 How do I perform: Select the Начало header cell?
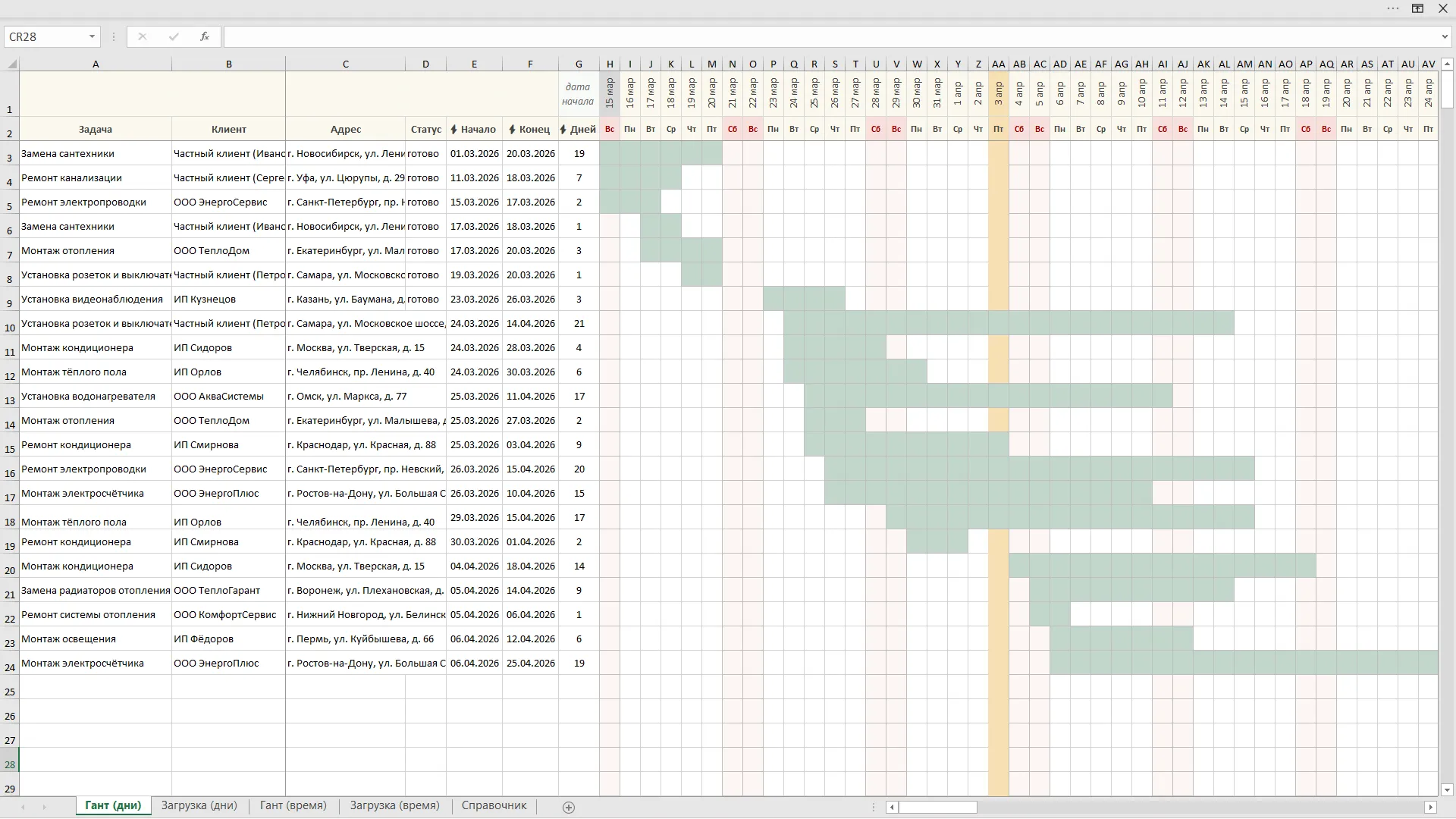click(474, 130)
